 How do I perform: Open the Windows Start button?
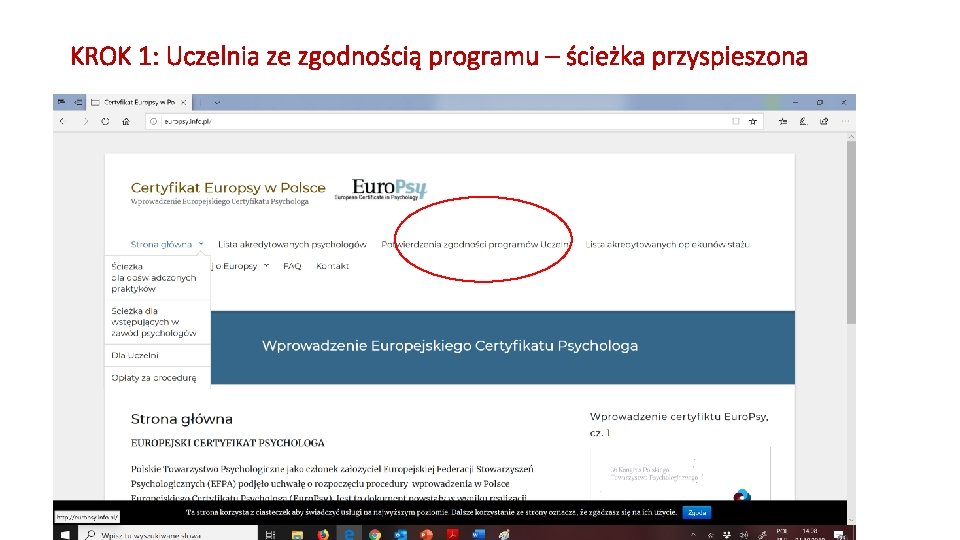65,534
